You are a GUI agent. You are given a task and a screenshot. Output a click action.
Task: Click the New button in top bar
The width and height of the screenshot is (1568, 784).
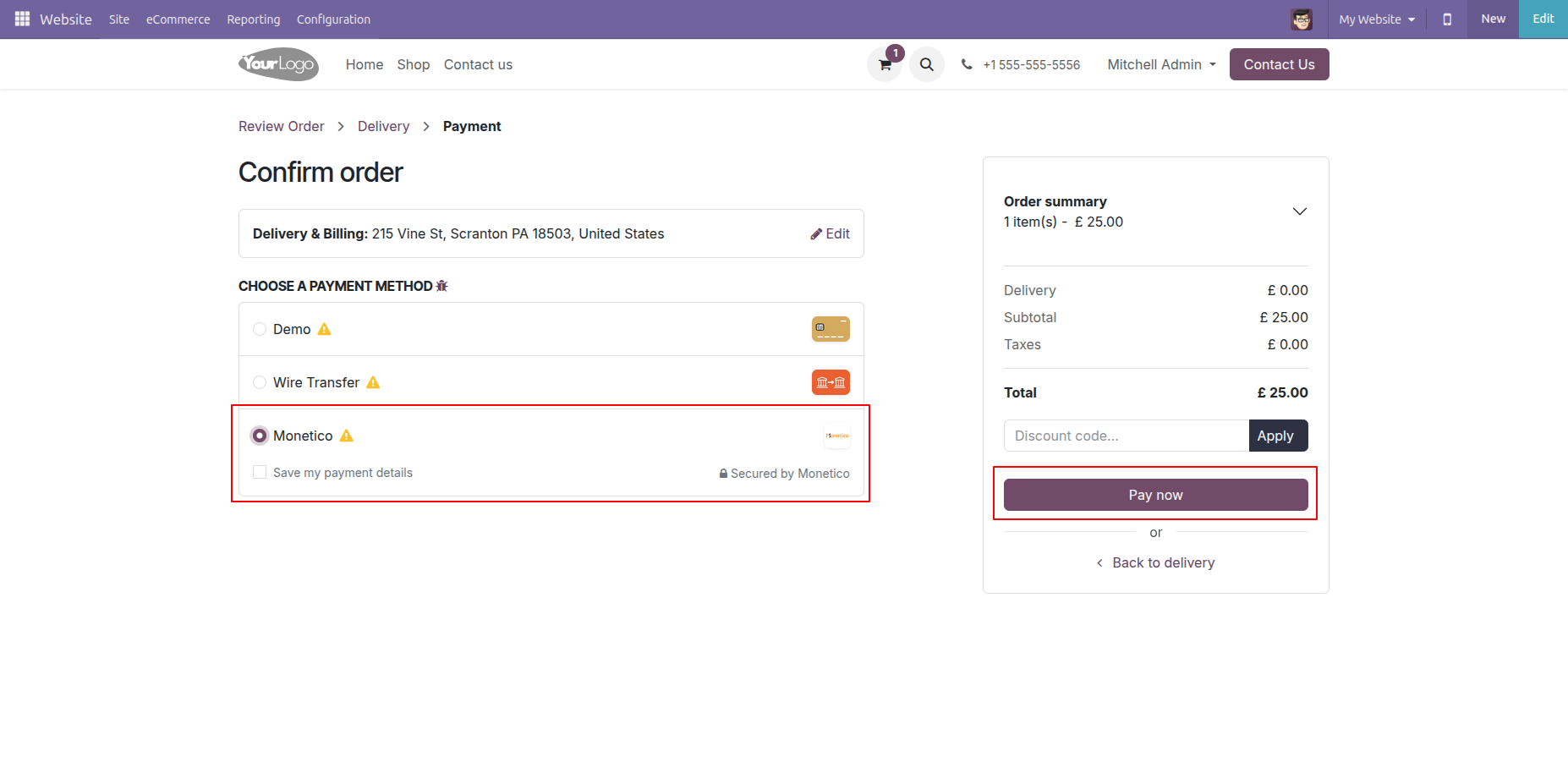coord(1493,19)
